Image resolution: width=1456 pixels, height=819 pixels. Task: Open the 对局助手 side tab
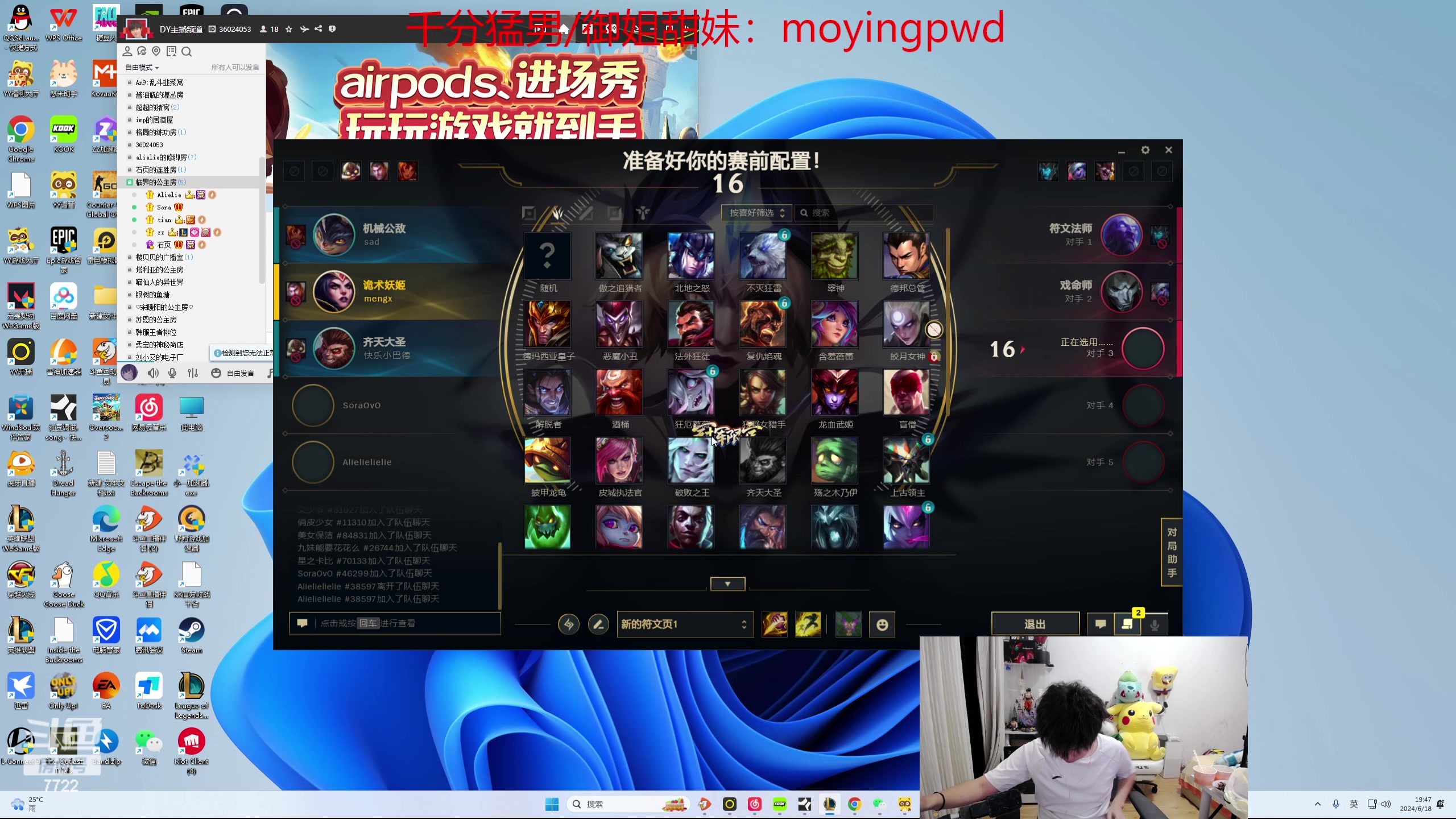(1172, 552)
